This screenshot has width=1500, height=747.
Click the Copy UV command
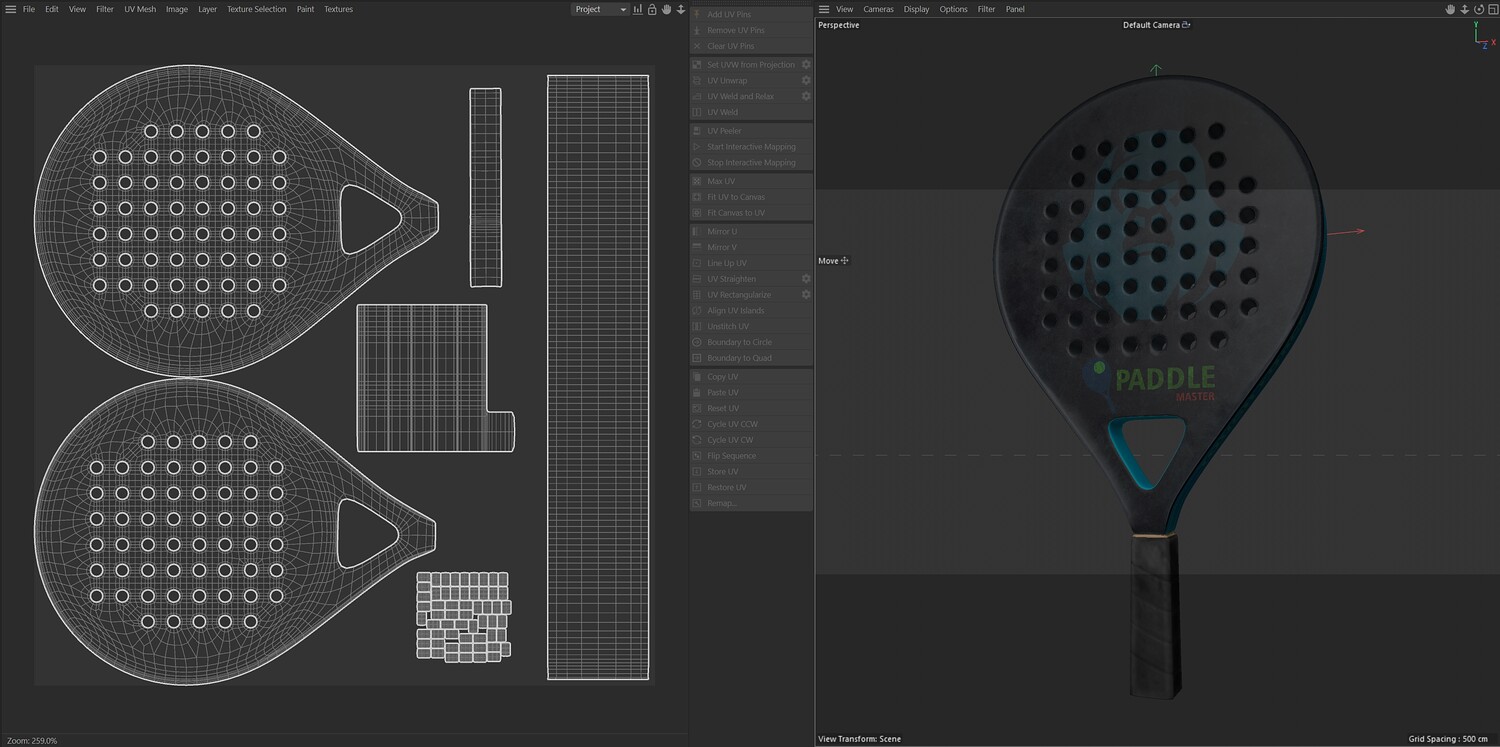[x=751, y=377]
